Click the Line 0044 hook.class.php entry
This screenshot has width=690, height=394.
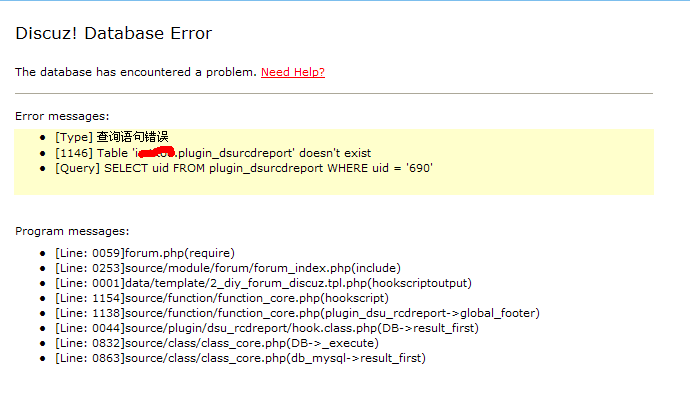(x=267, y=328)
